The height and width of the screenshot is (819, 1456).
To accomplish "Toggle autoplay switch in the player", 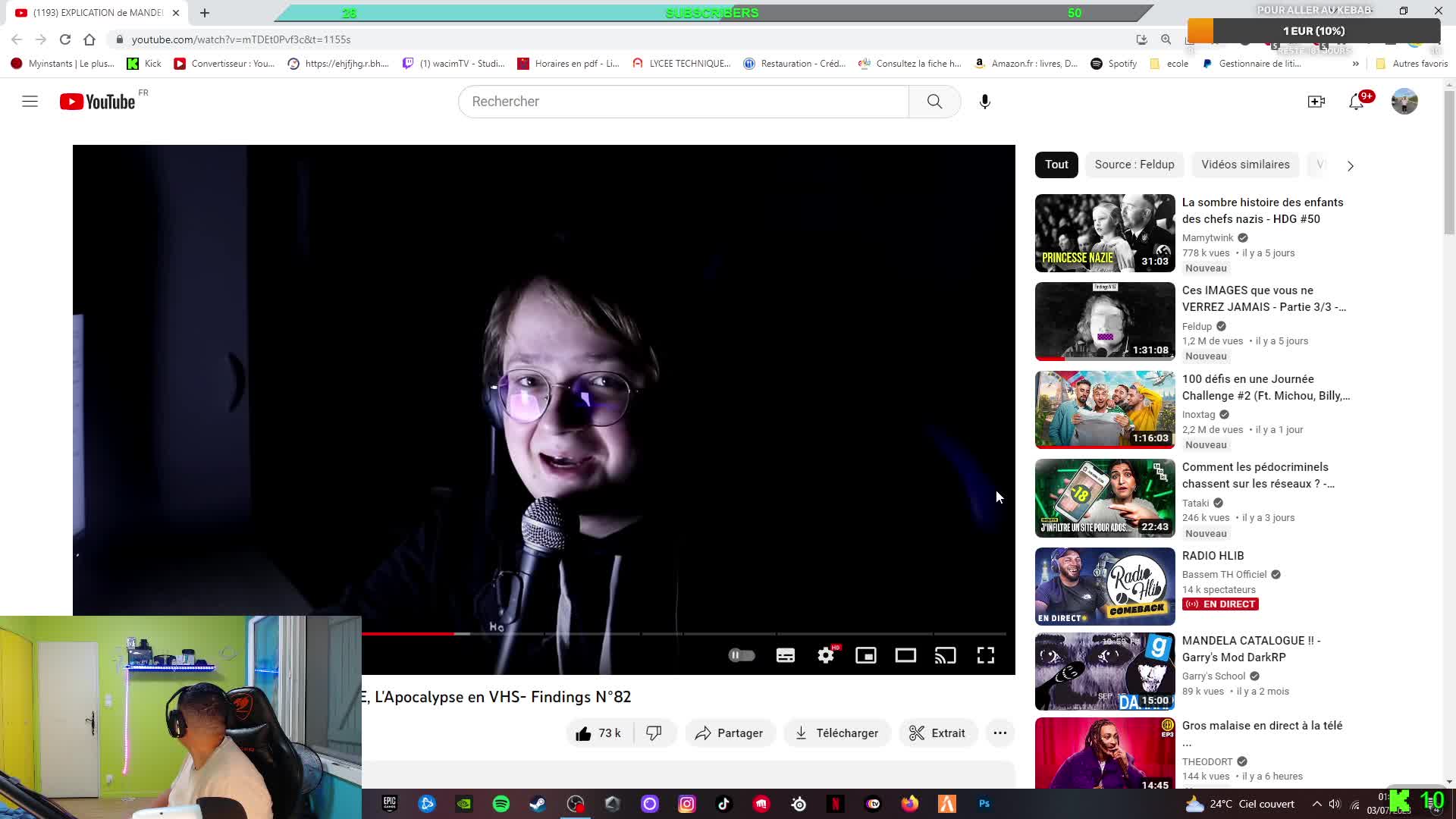I will (741, 655).
